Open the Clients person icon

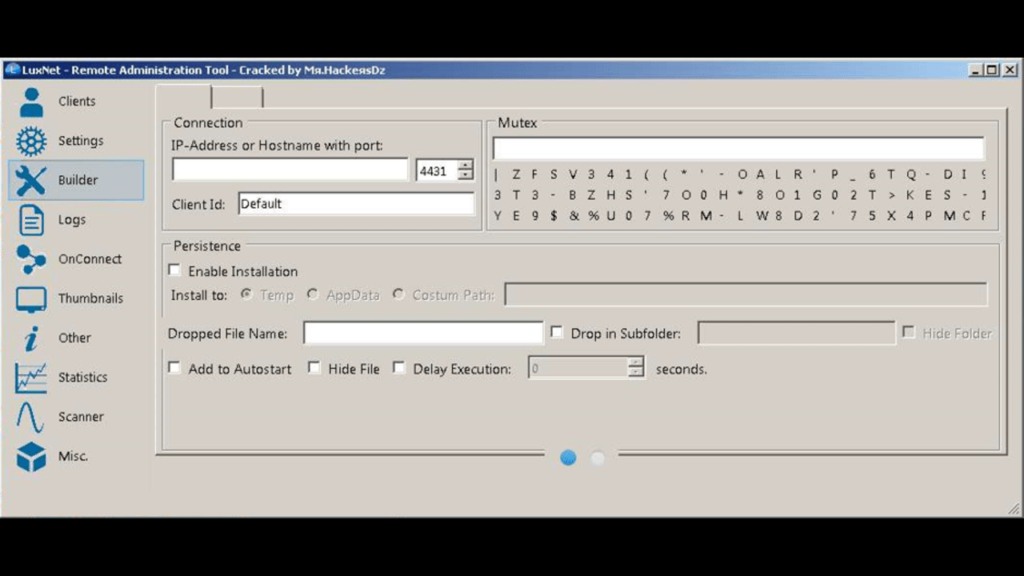[x=31, y=101]
